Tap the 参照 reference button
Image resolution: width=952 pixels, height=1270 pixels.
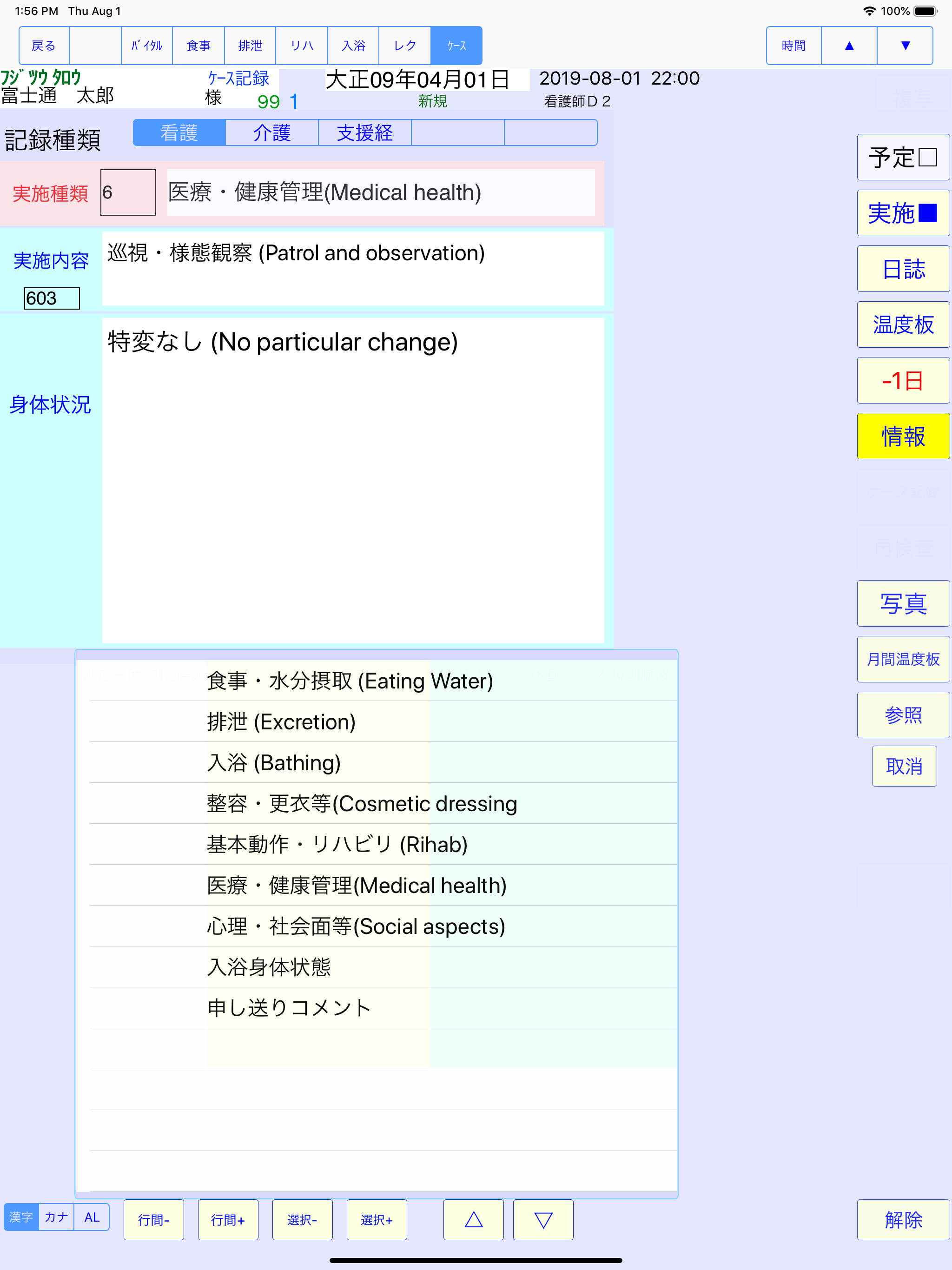tap(903, 715)
